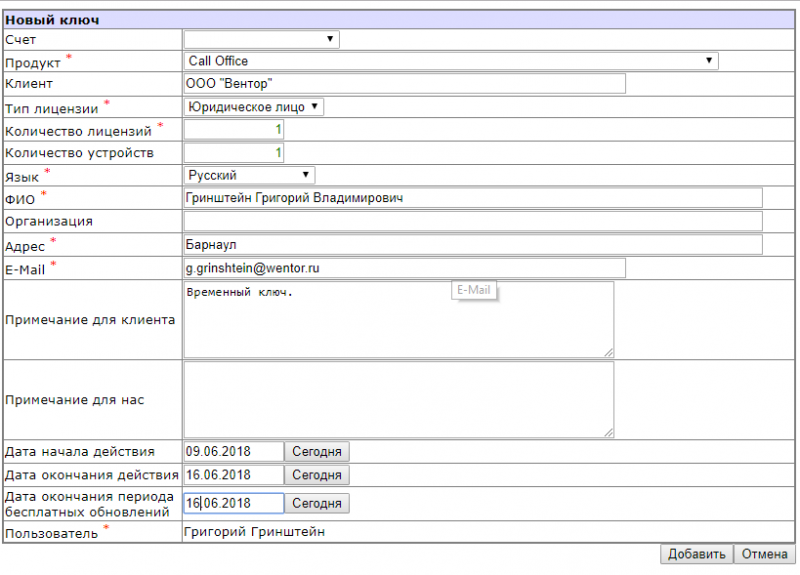Click the ФИО input field
This screenshot has width=800, height=575.
coord(473,198)
